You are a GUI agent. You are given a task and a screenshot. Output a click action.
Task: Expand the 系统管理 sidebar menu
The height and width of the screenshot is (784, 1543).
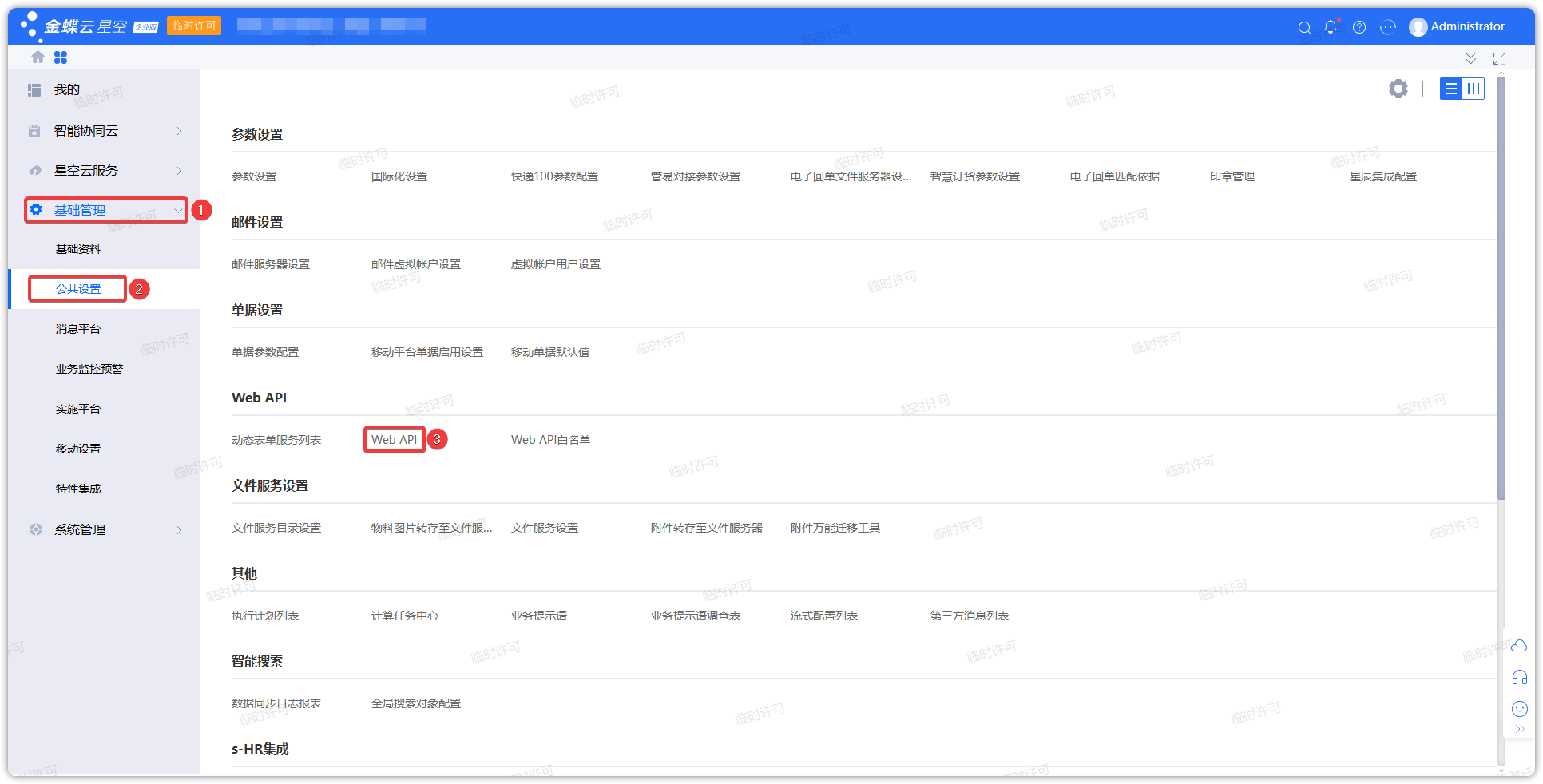click(x=104, y=529)
